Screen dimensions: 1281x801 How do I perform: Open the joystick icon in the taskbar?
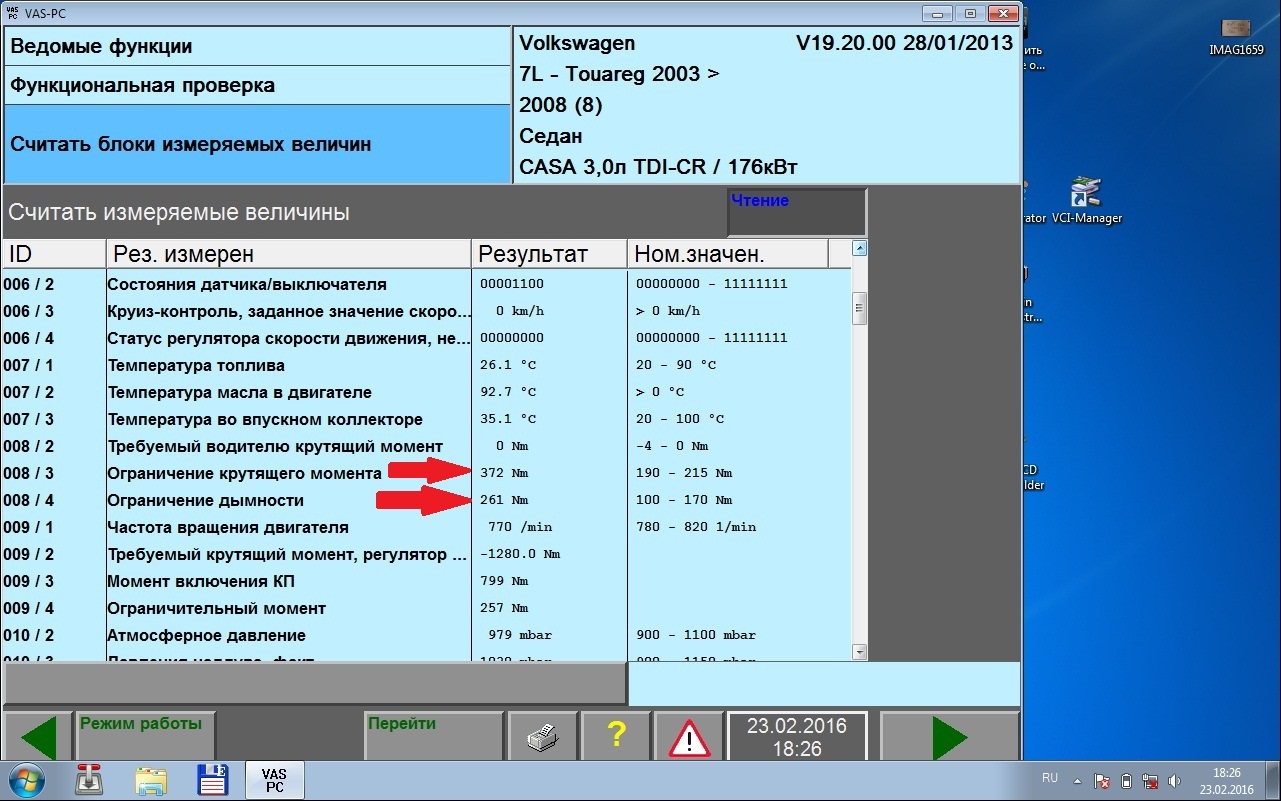[x=89, y=780]
